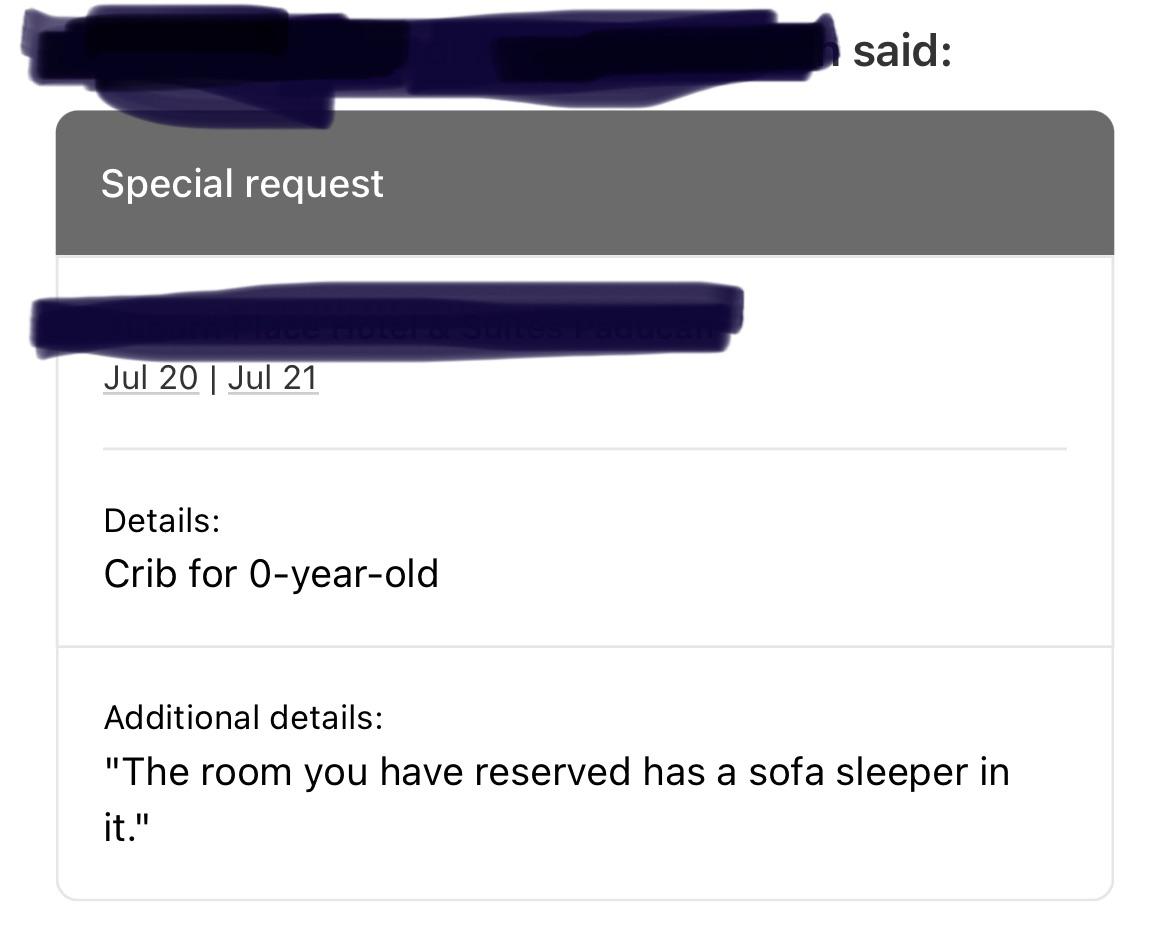Click the Jul 21 check-out date link
This screenshot has width=1170, height=938.
[274, 378]
